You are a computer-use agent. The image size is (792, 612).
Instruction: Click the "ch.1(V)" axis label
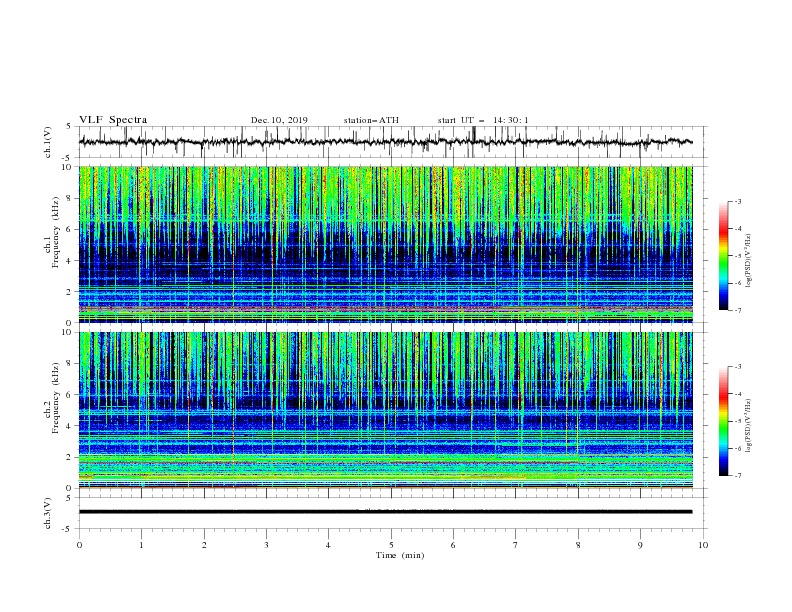[48, 142]
